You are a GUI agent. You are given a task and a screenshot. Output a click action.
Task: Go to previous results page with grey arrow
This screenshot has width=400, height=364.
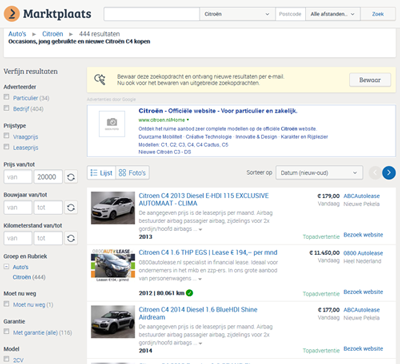tap(375, 173)
